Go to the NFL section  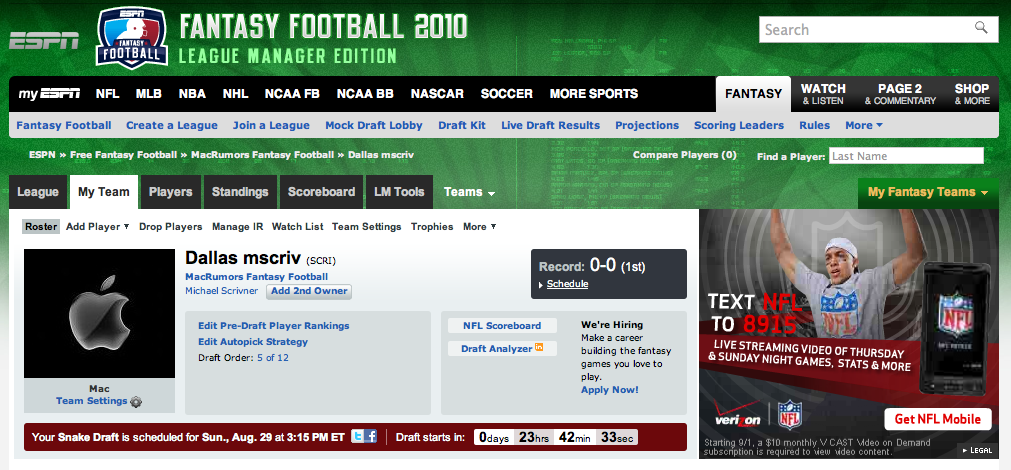108,94
